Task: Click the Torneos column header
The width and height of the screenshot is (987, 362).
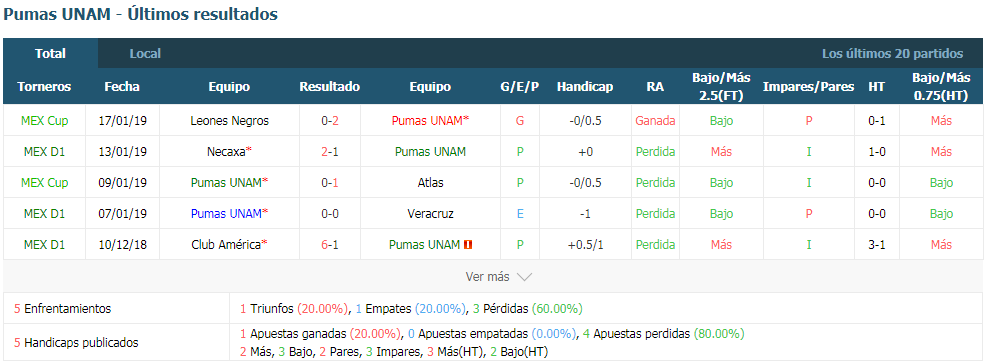Action: pyautogui.click(x=44, y=87)
